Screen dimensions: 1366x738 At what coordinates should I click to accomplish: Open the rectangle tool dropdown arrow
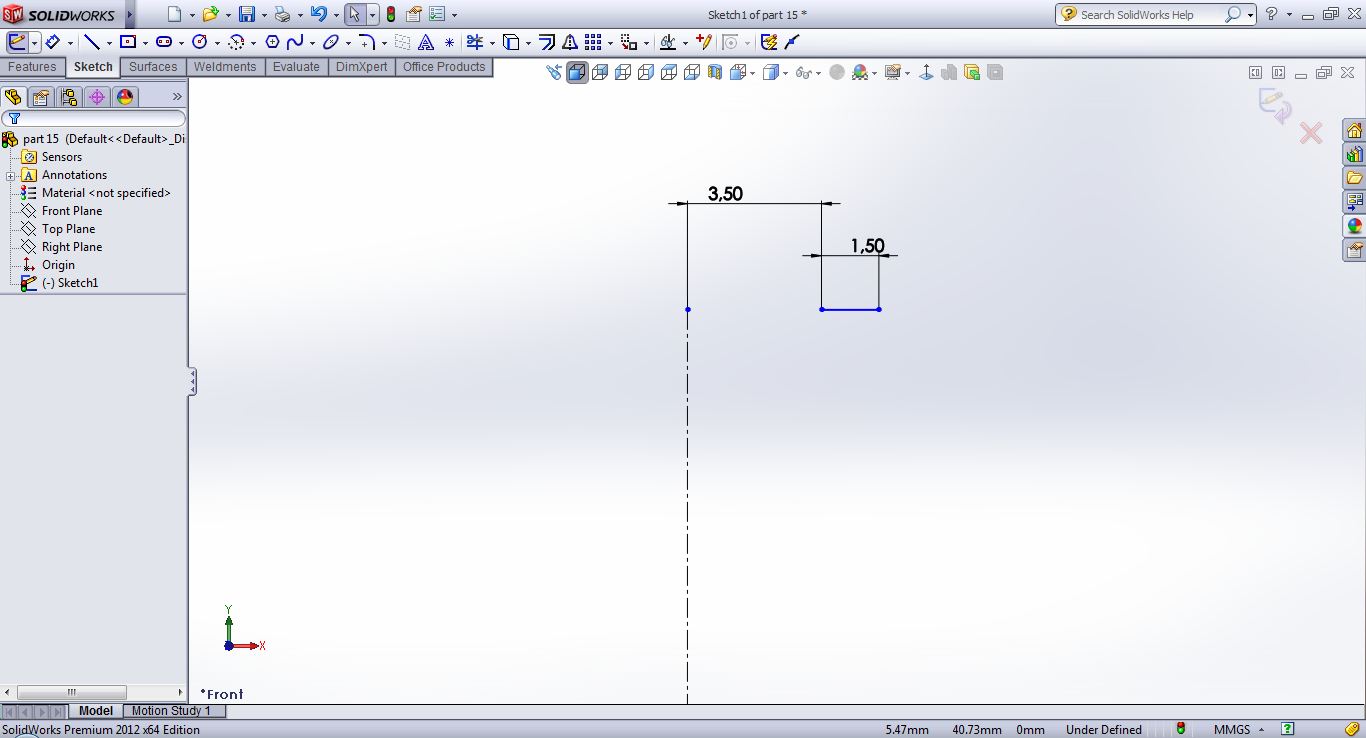pyautogui.click(x=145, y=43)
